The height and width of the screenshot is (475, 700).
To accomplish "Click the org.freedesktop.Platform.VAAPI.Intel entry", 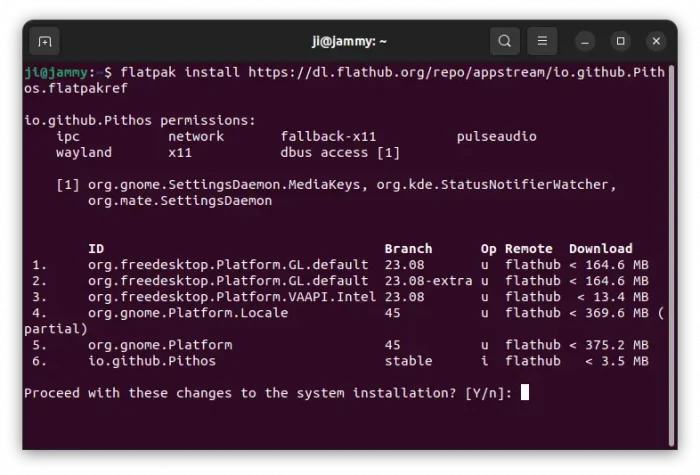I will tap(231, 297).
